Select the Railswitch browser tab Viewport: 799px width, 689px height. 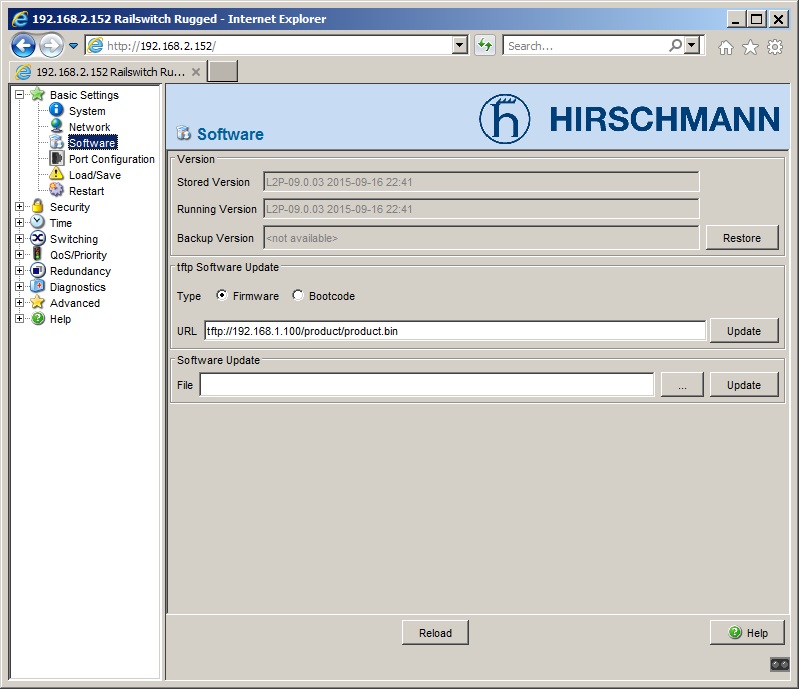[x=107, y=72]
